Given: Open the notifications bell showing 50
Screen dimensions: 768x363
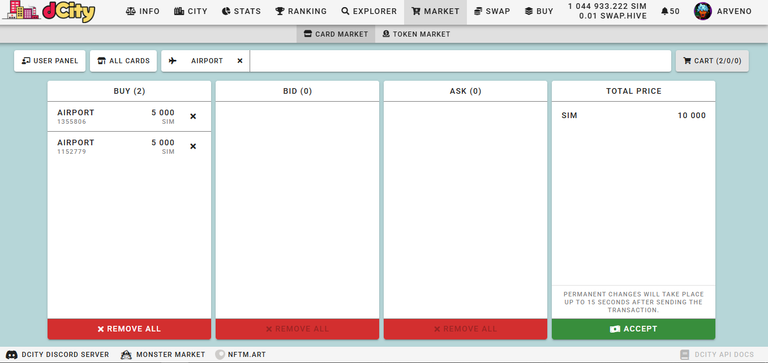Looking at the screenshot, I should [x=670, y=11].
